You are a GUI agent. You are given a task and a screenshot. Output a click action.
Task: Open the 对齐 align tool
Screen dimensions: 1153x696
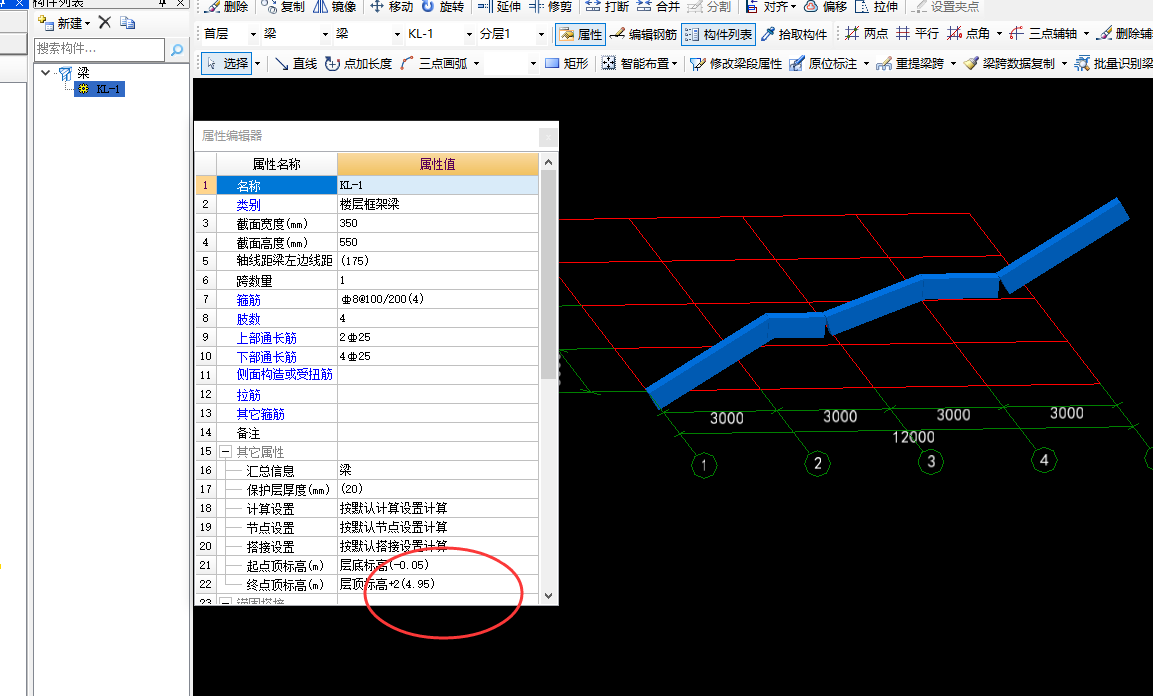point(770,7)
